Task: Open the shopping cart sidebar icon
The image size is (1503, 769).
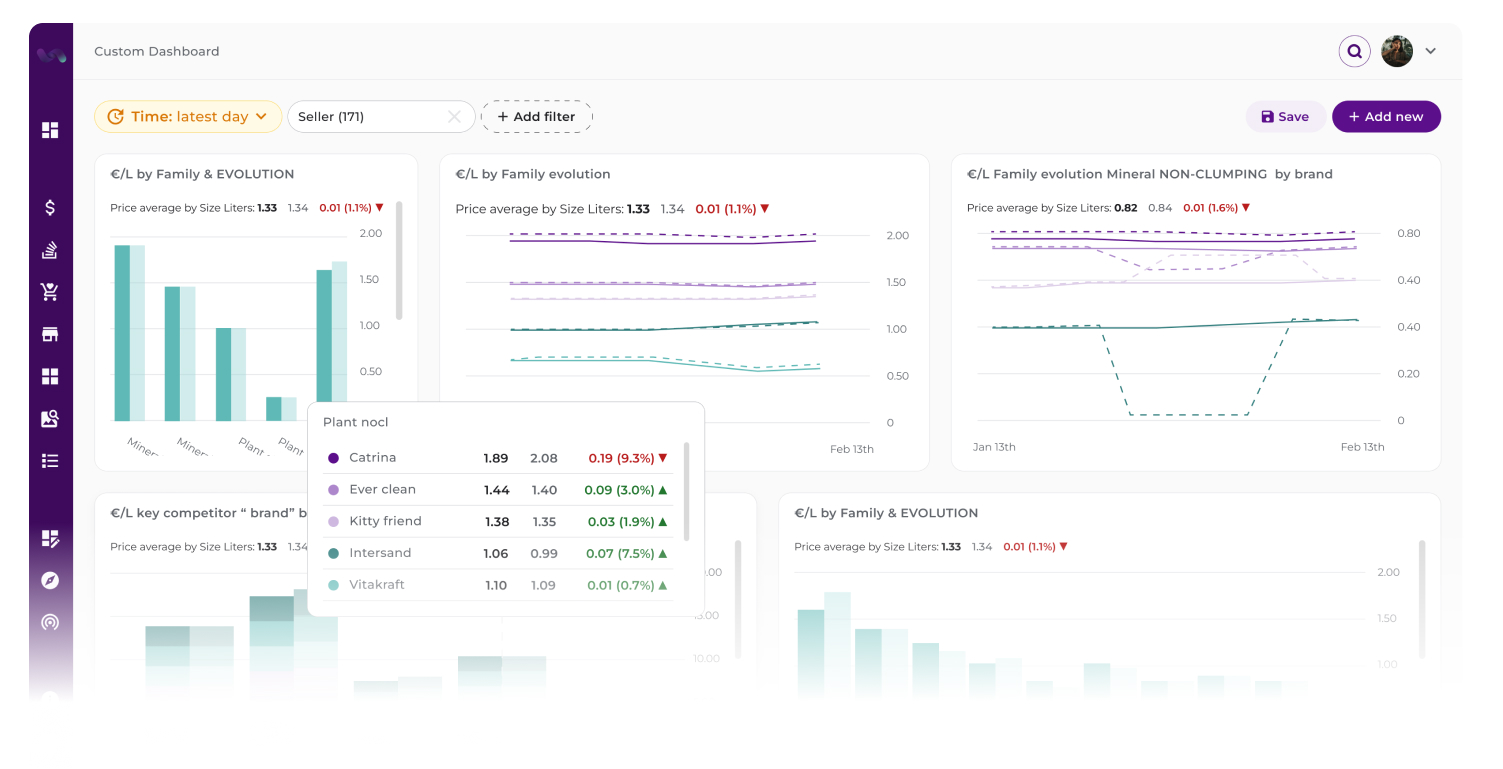Action: pos(50,292)
